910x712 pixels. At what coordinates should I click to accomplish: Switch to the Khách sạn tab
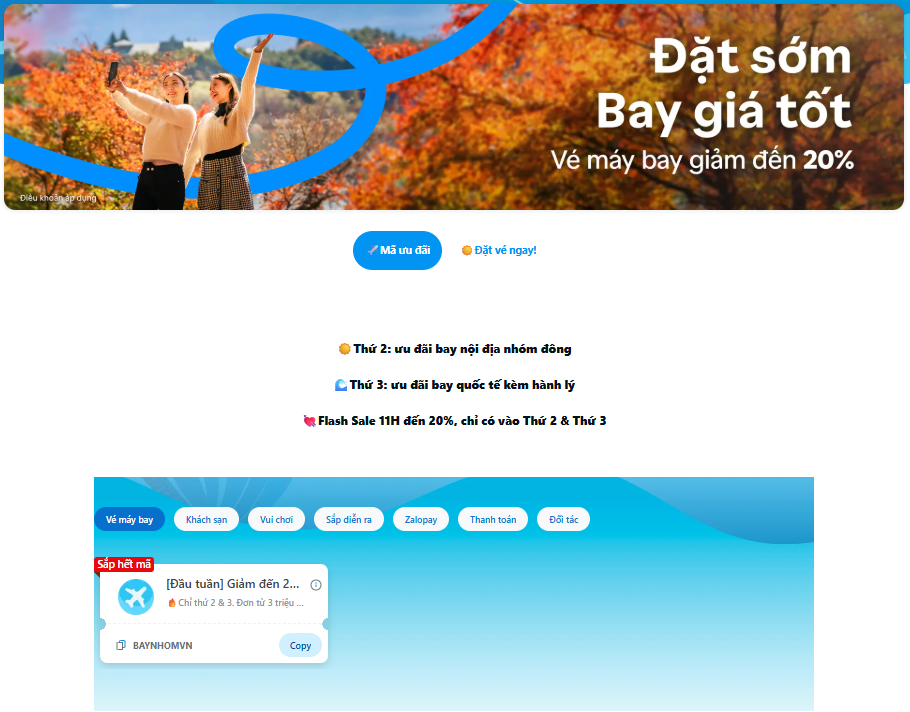point(207,519)
